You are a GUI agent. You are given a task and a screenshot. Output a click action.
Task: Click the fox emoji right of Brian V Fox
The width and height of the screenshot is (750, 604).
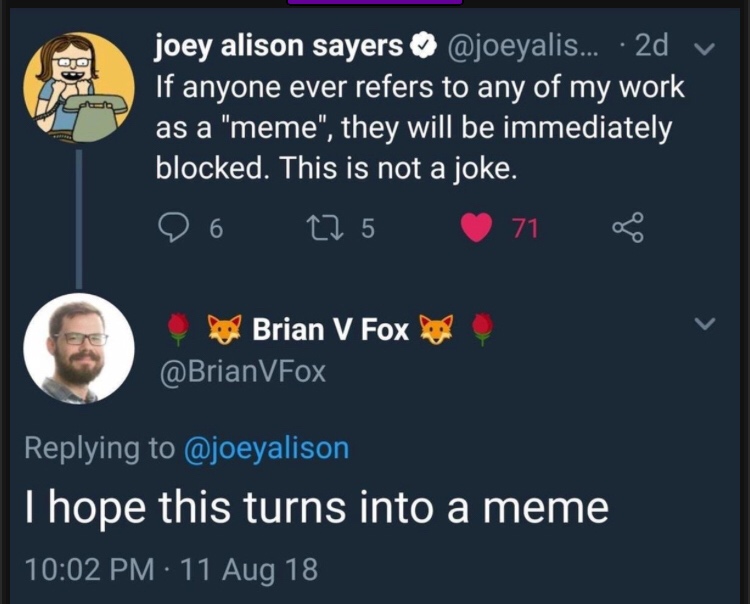point(435,328)
